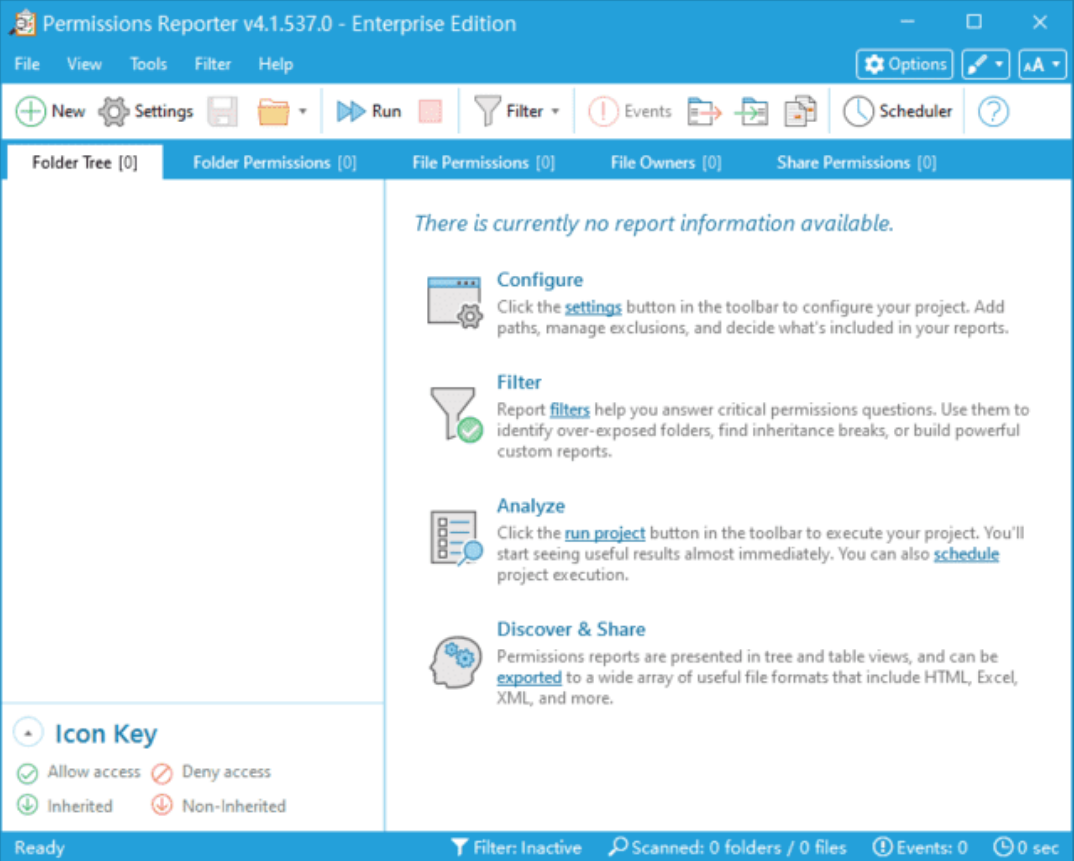This screenshot has height=861, width=1074.
Task: Click the Options button
Action: click(904, 64)
